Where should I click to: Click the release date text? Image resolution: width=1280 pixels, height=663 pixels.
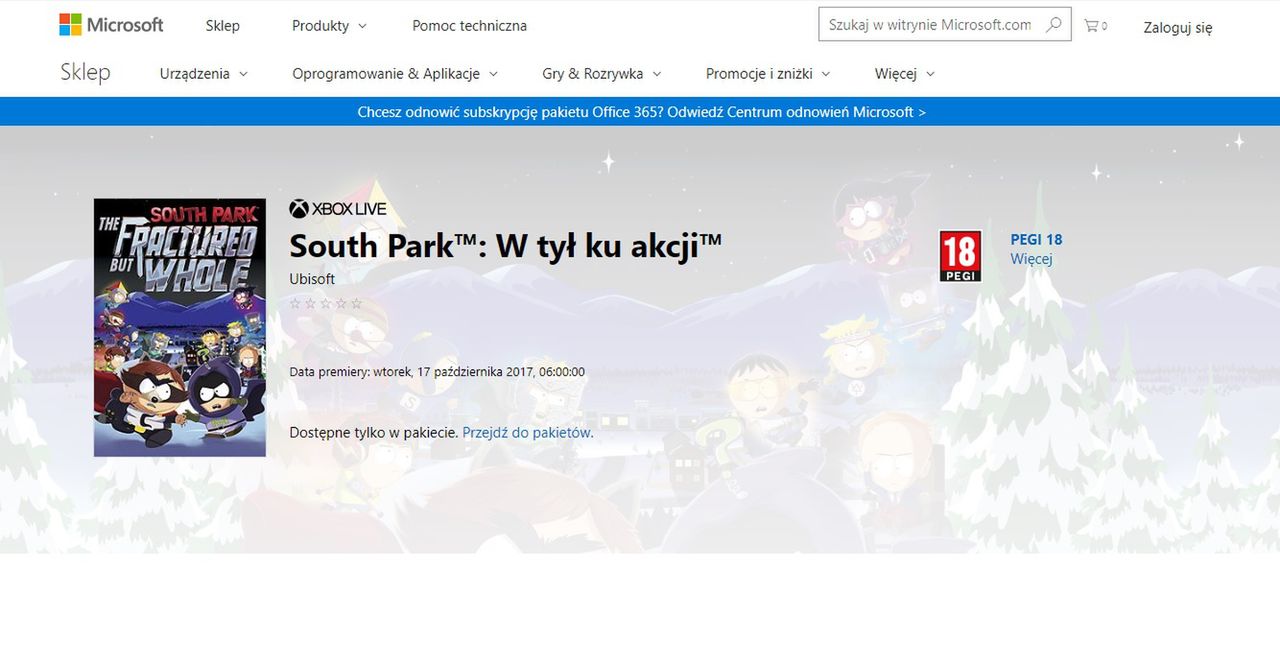437,372
